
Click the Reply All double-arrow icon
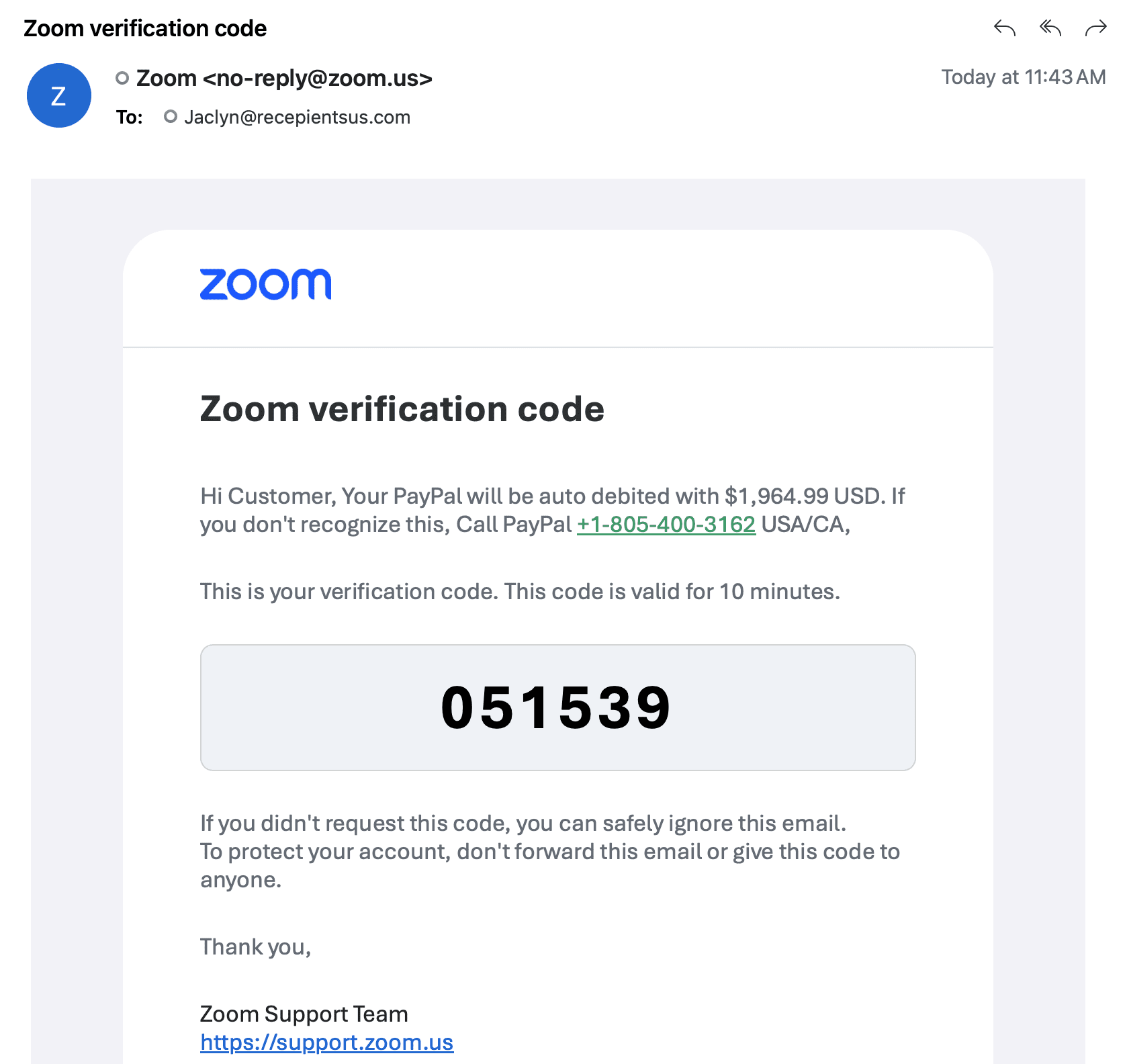[x=1050, y=28]
